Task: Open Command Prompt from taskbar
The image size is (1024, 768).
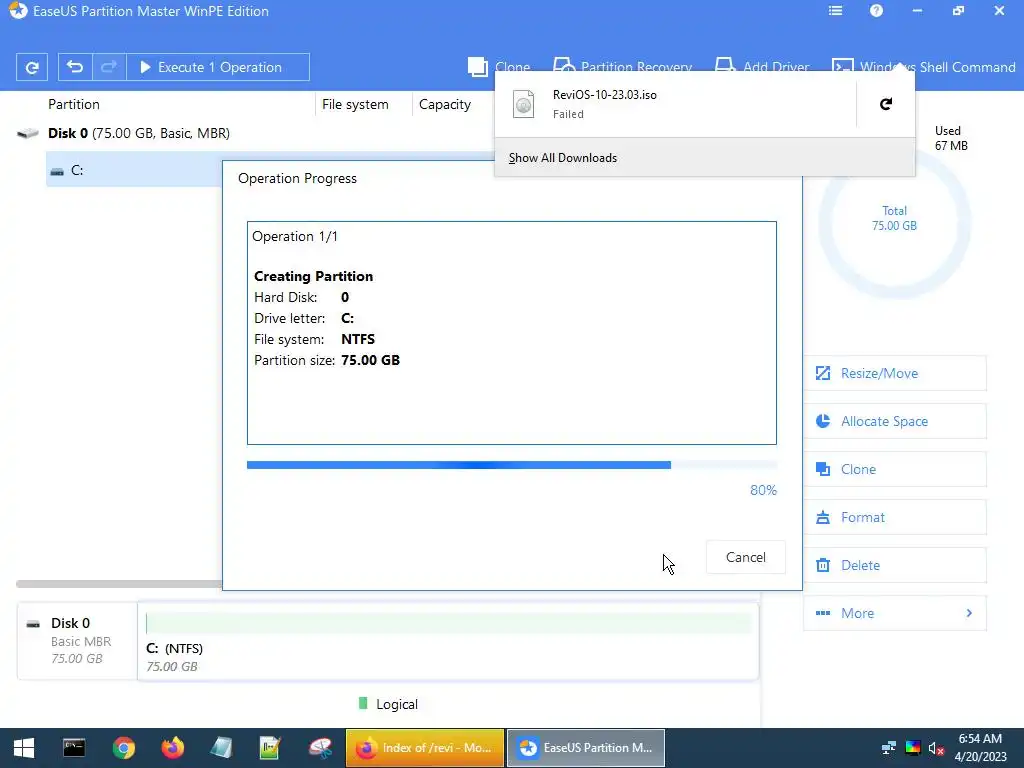Action: click(74, 748)
